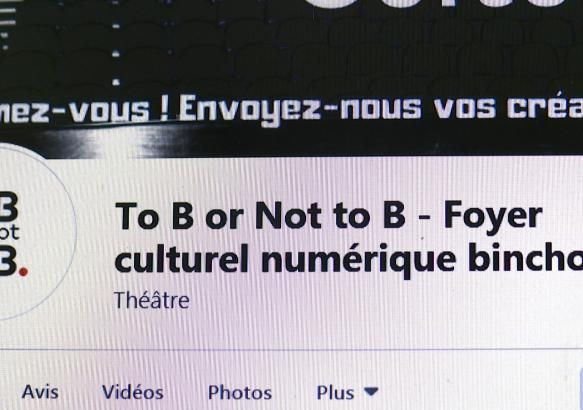The height and width of the screenshot is (410, 583).
Task: Switch to the Vidéos tab
Action: pos(133,392)
